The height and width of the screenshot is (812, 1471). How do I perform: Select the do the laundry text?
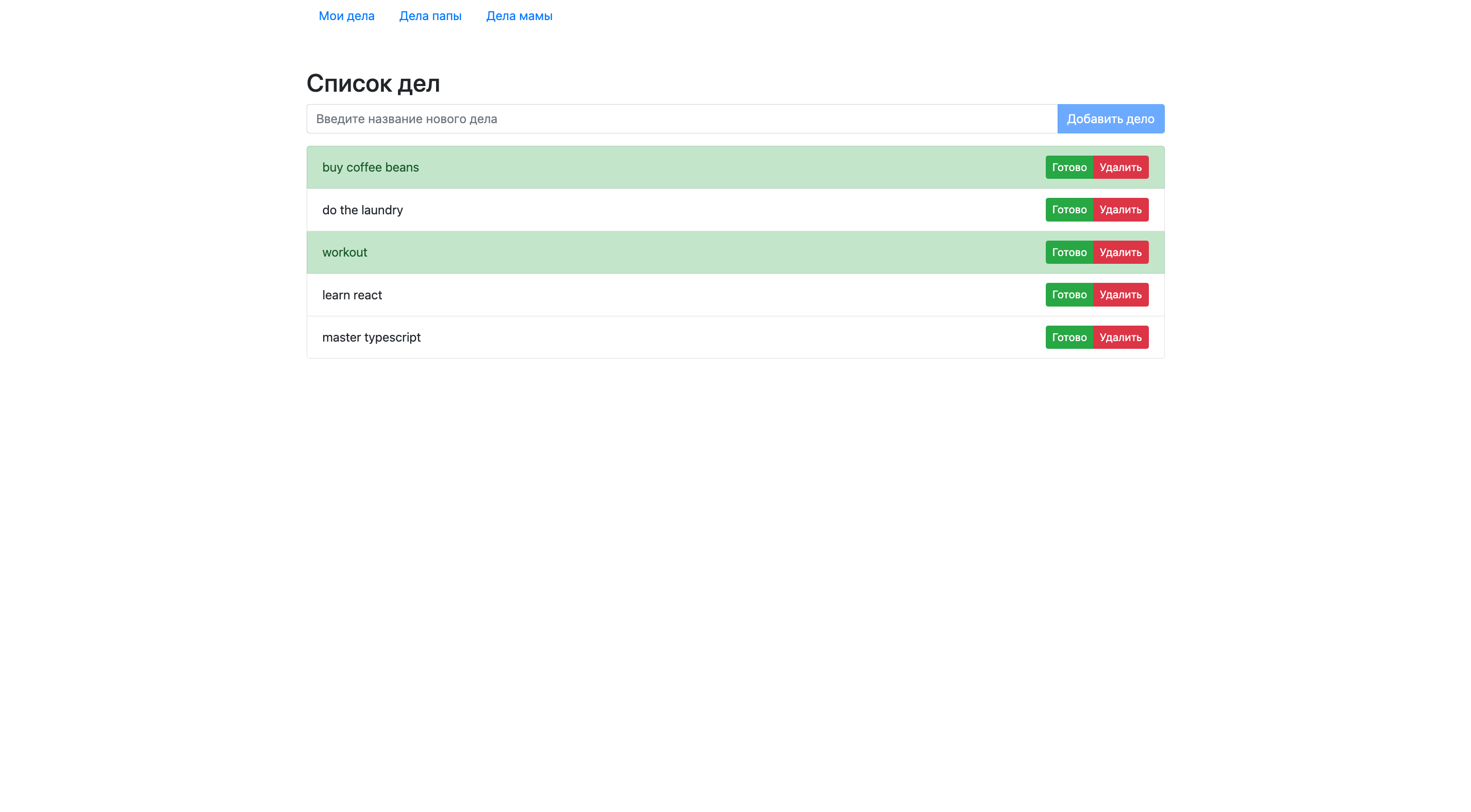(362, 210)
